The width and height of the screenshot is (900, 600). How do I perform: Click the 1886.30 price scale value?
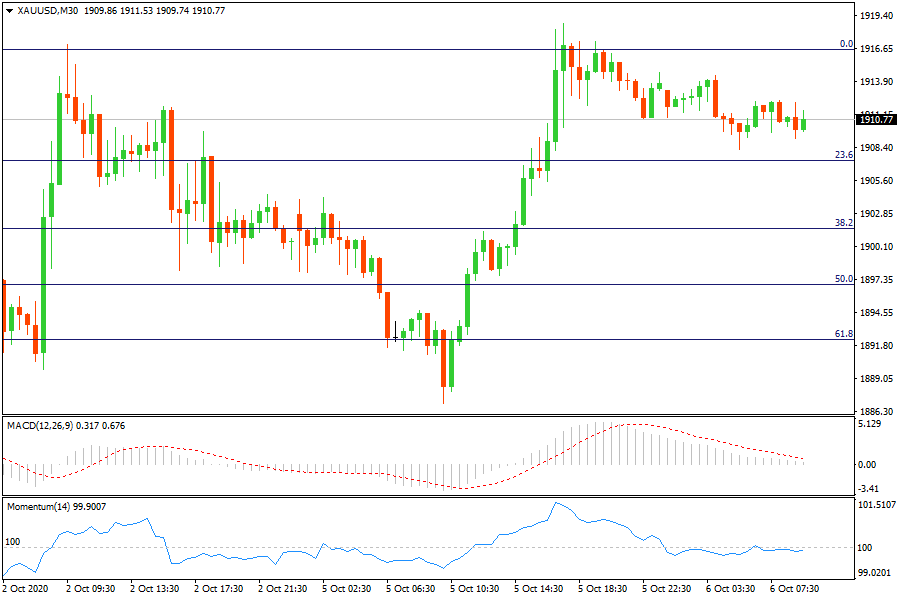click(x=876, y=411)
